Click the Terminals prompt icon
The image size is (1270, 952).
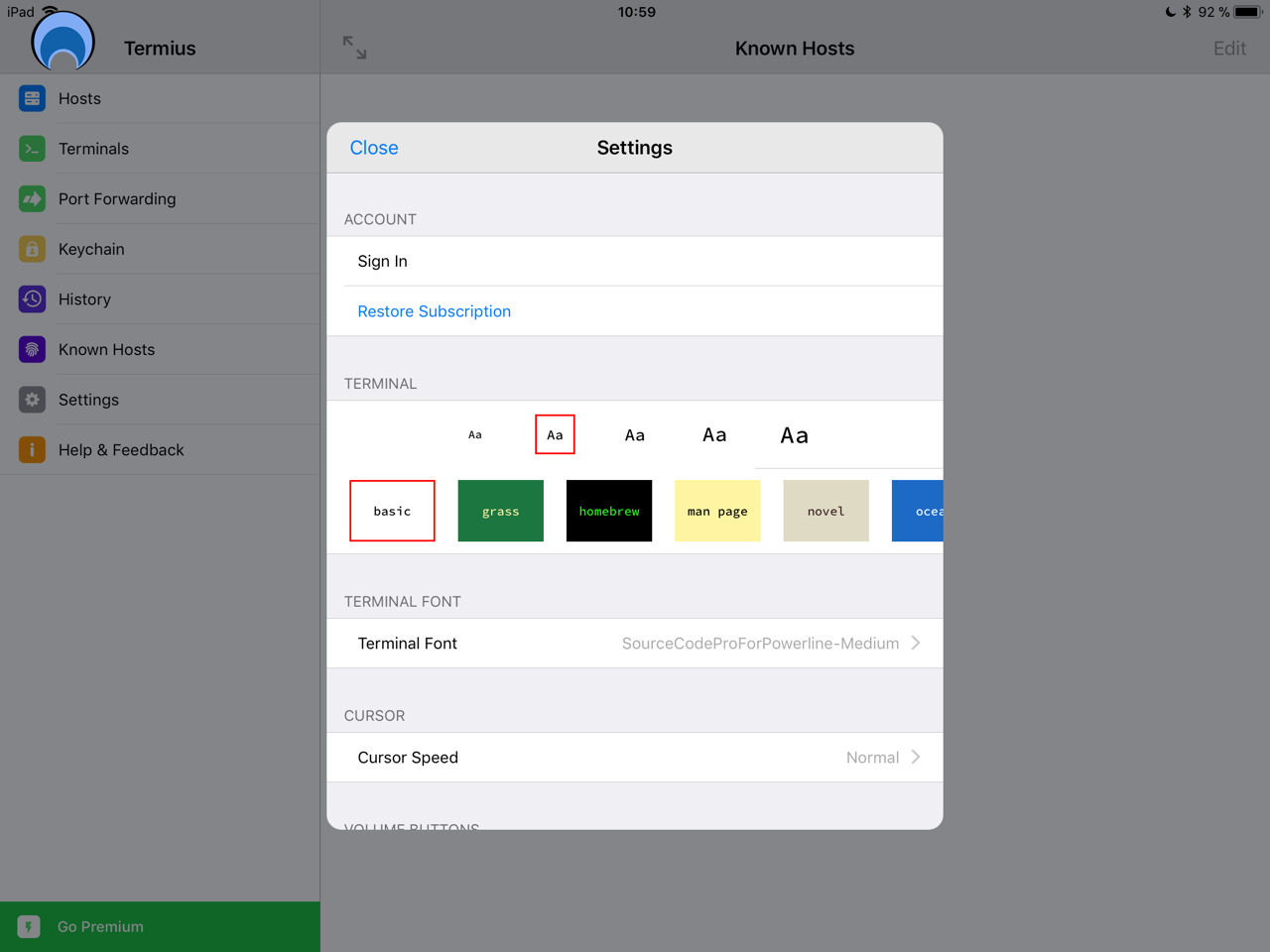(x=32, y=149)
